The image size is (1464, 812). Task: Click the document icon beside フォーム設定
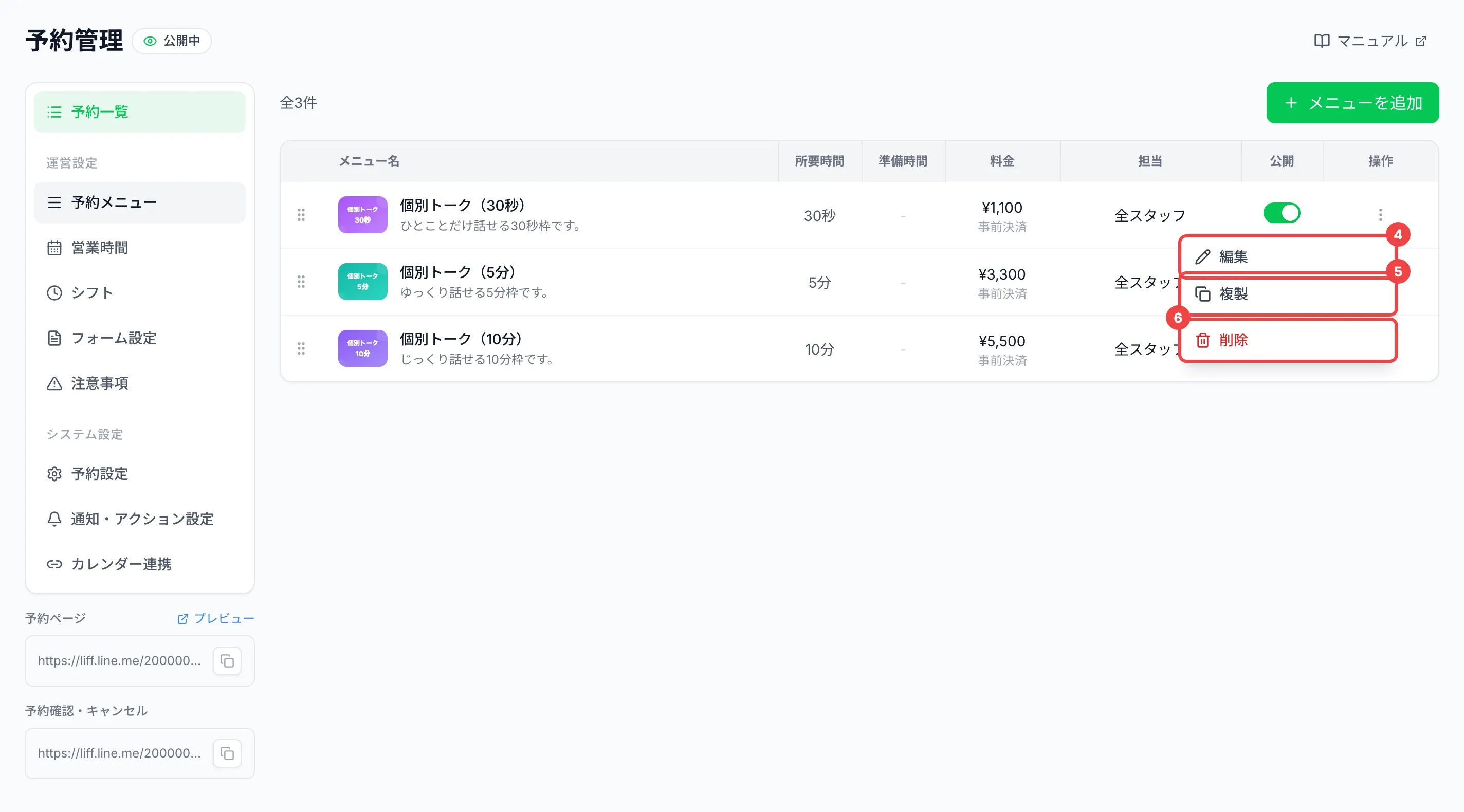coord(54,338)
